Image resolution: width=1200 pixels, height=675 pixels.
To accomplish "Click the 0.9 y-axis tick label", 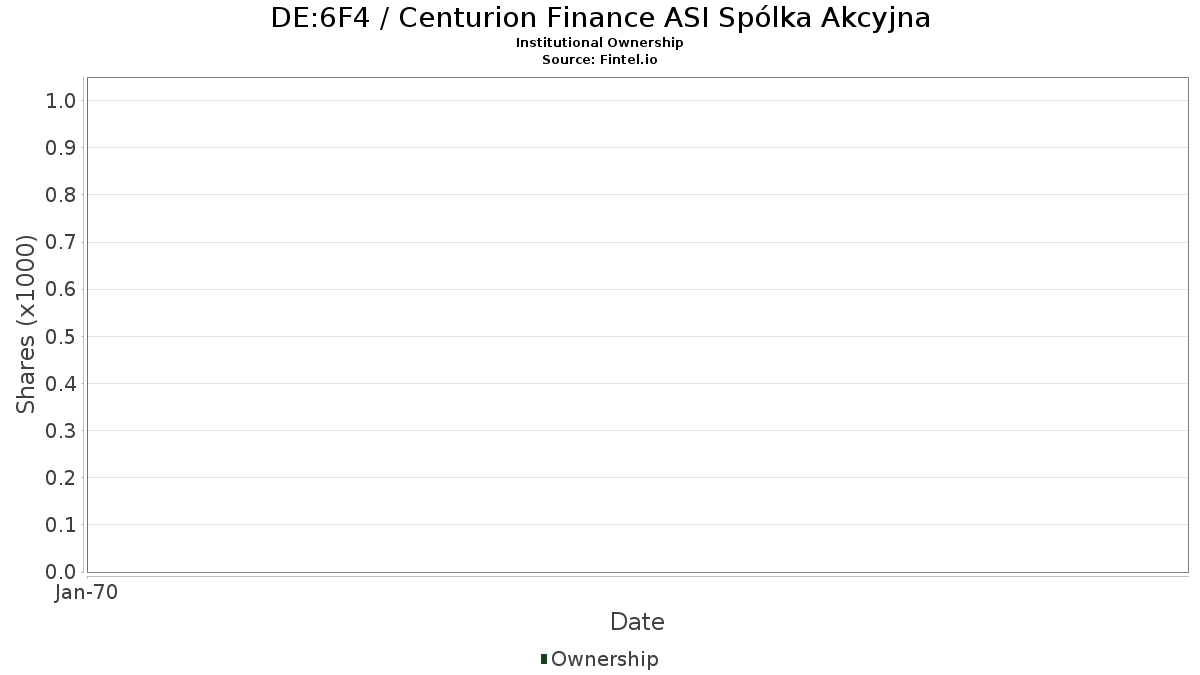I will pos(61,148).
